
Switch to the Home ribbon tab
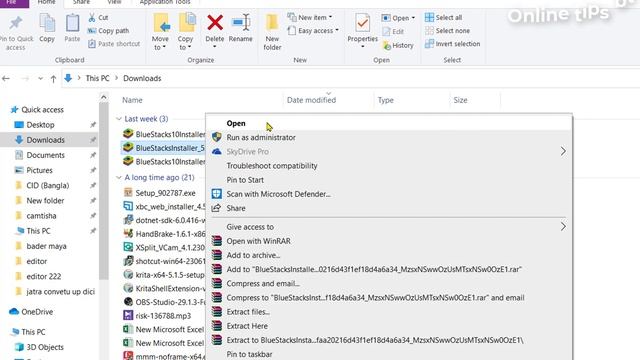[x=47, y=2]
